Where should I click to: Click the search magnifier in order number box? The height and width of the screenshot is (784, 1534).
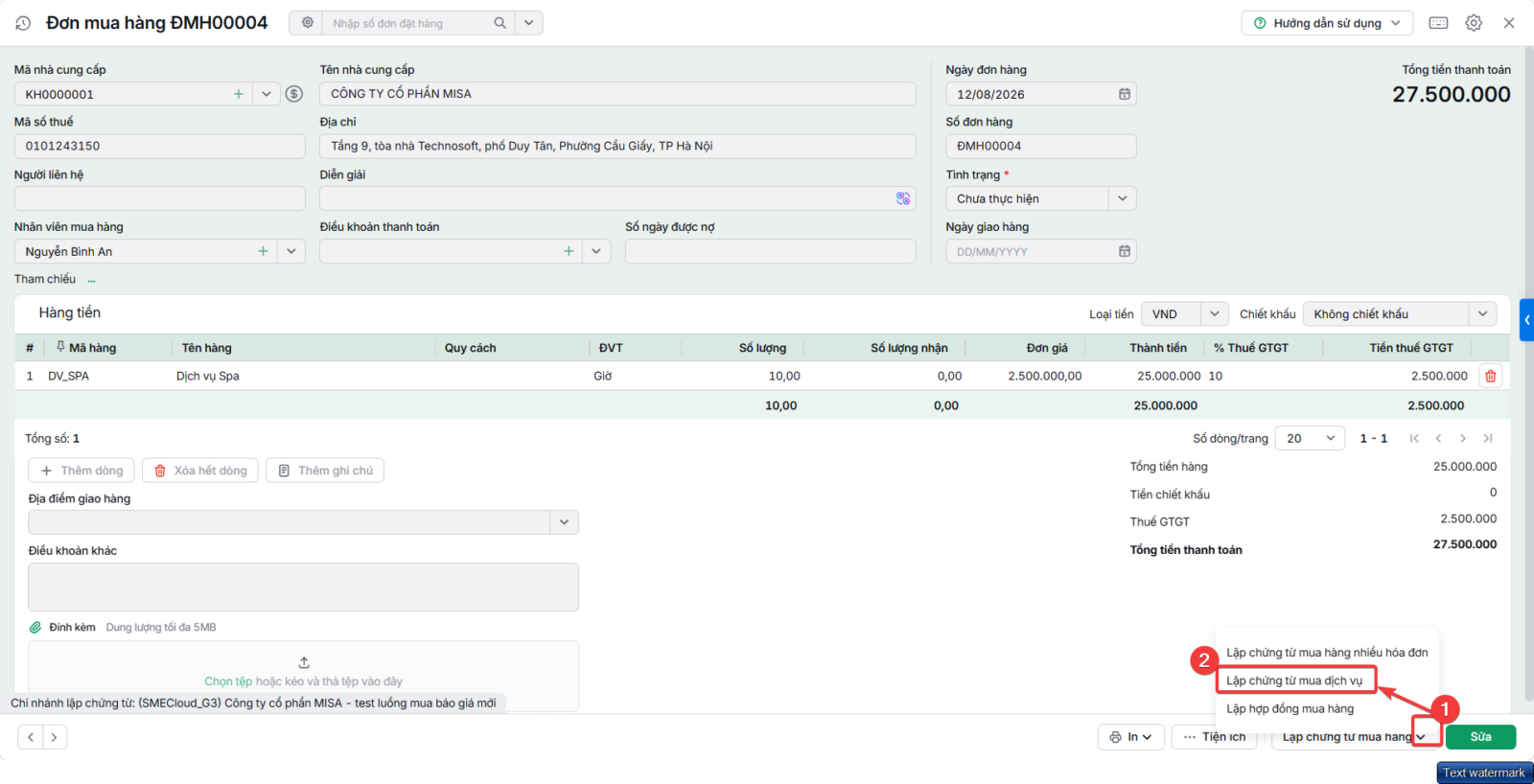coord(500,23)
